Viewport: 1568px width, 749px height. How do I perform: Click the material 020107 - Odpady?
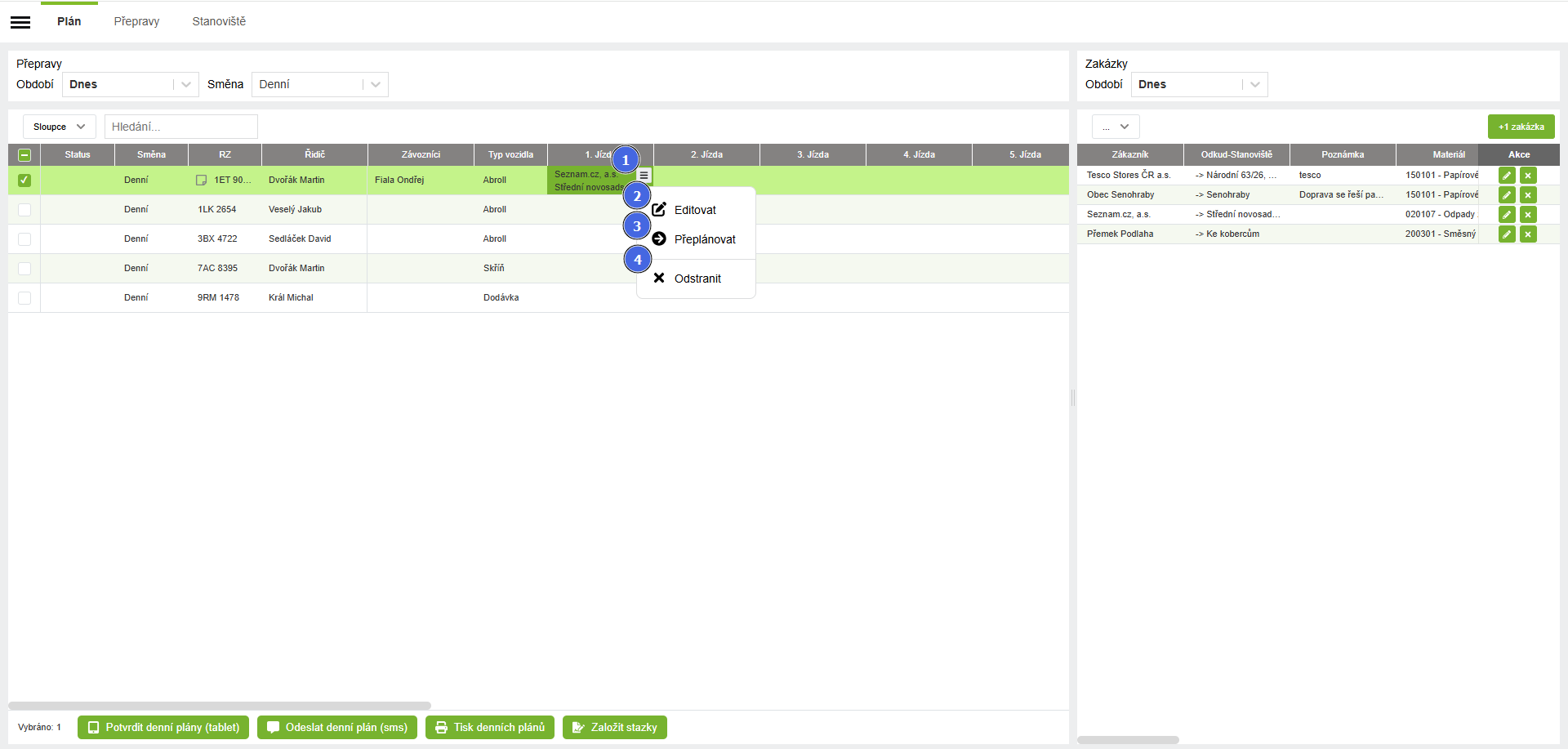1441,214
